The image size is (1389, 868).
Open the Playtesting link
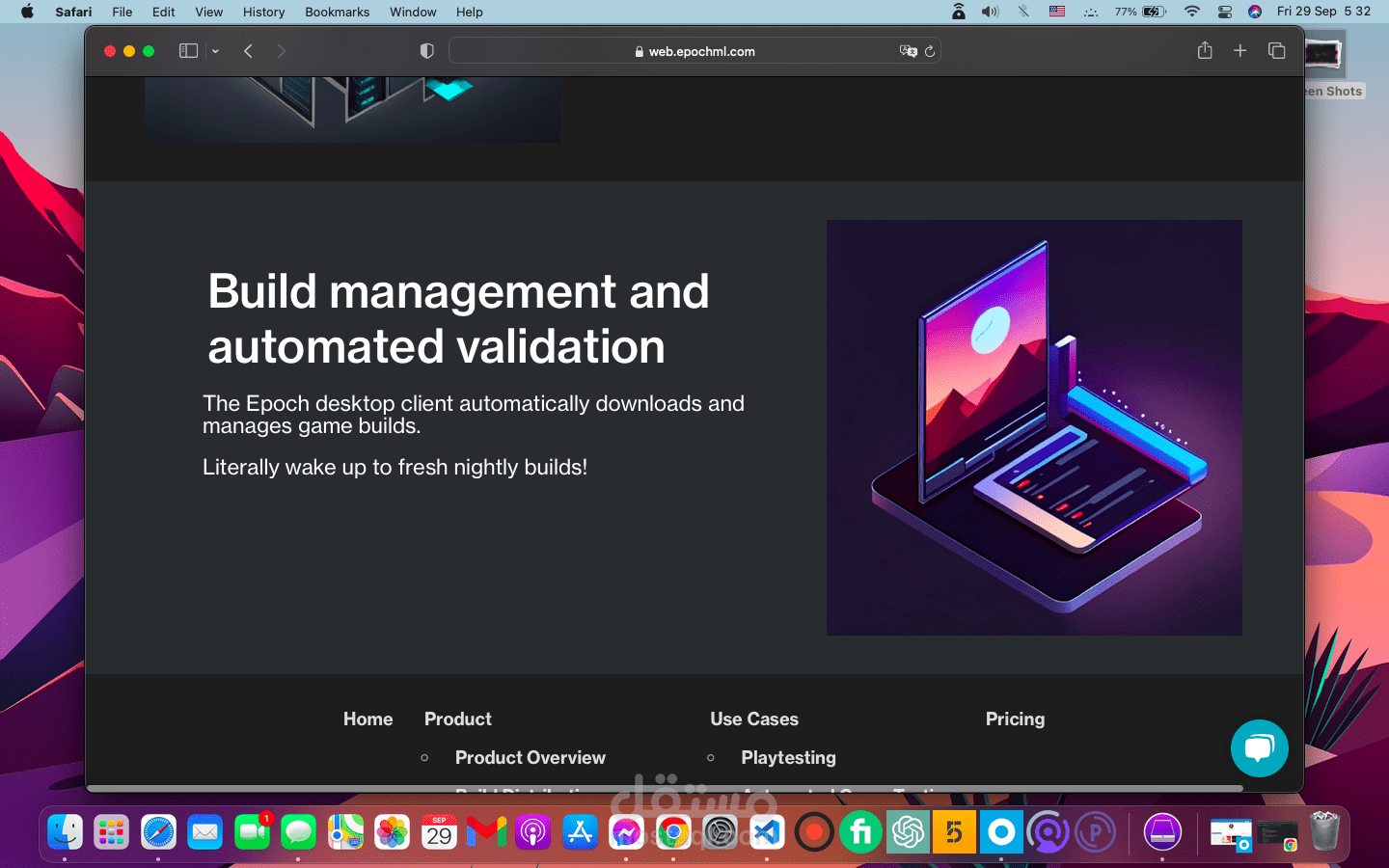788,757
